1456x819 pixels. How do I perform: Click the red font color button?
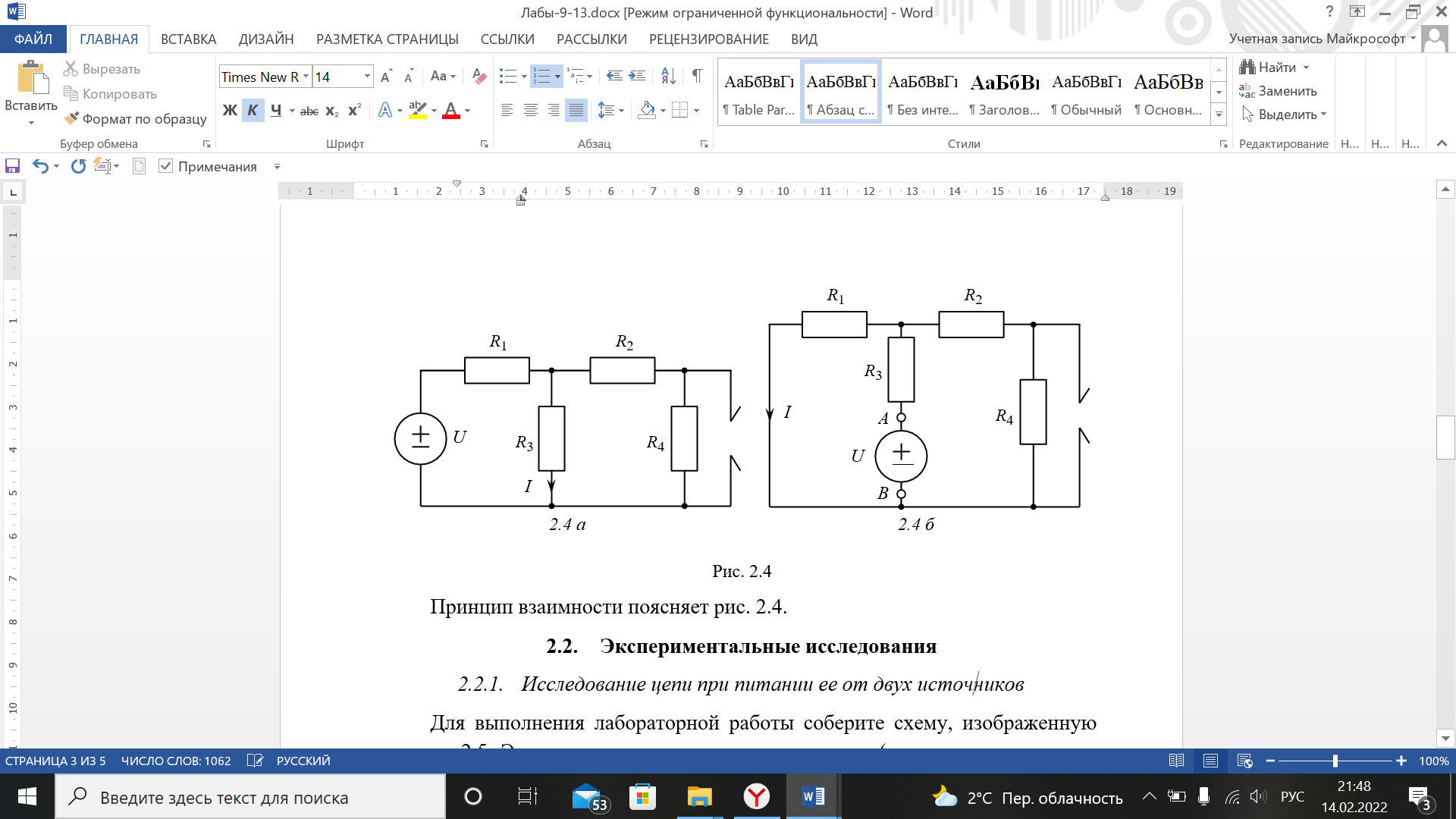[x=451, y=111]
